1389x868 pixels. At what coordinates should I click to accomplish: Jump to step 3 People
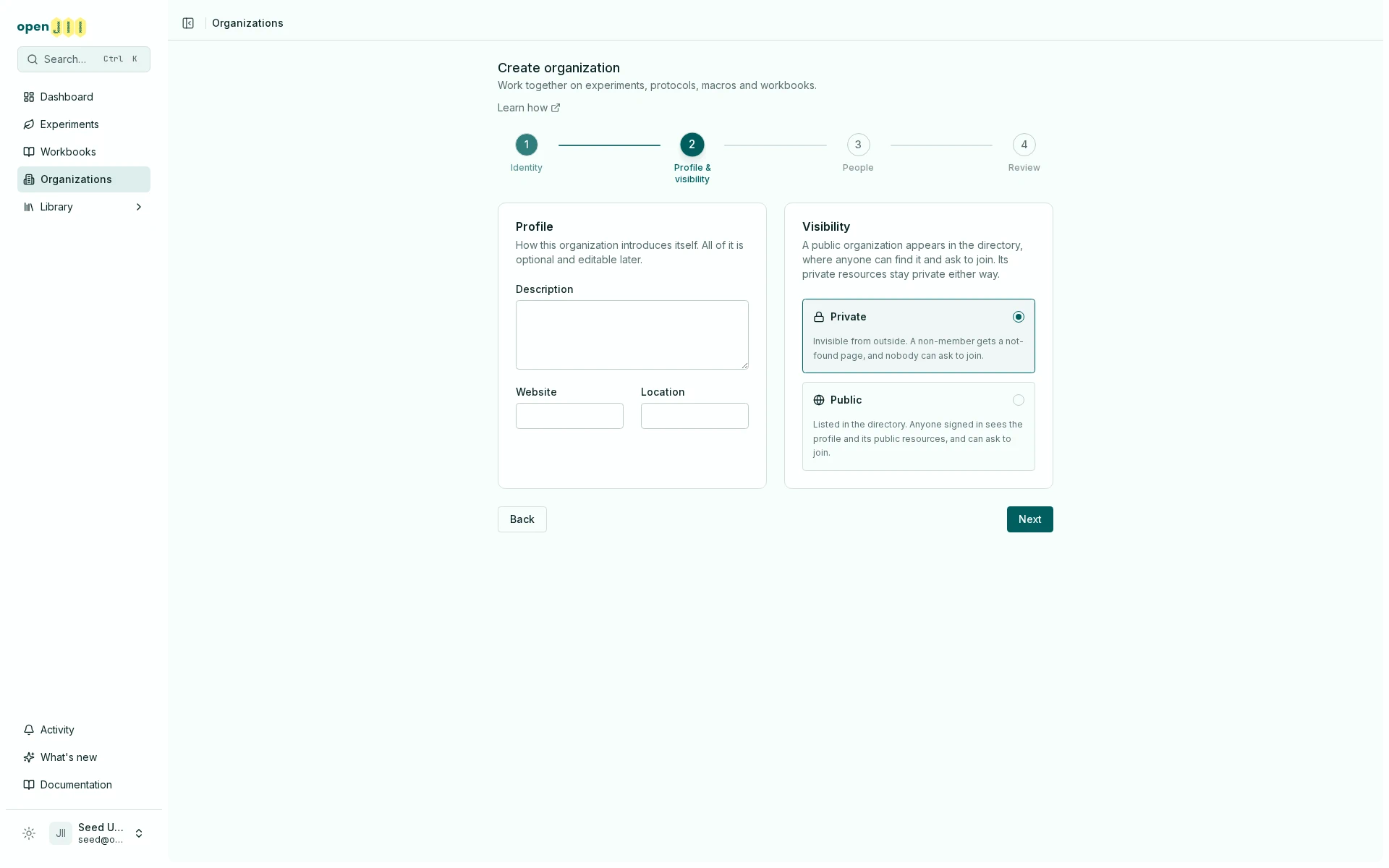click(x=858, y=145)
